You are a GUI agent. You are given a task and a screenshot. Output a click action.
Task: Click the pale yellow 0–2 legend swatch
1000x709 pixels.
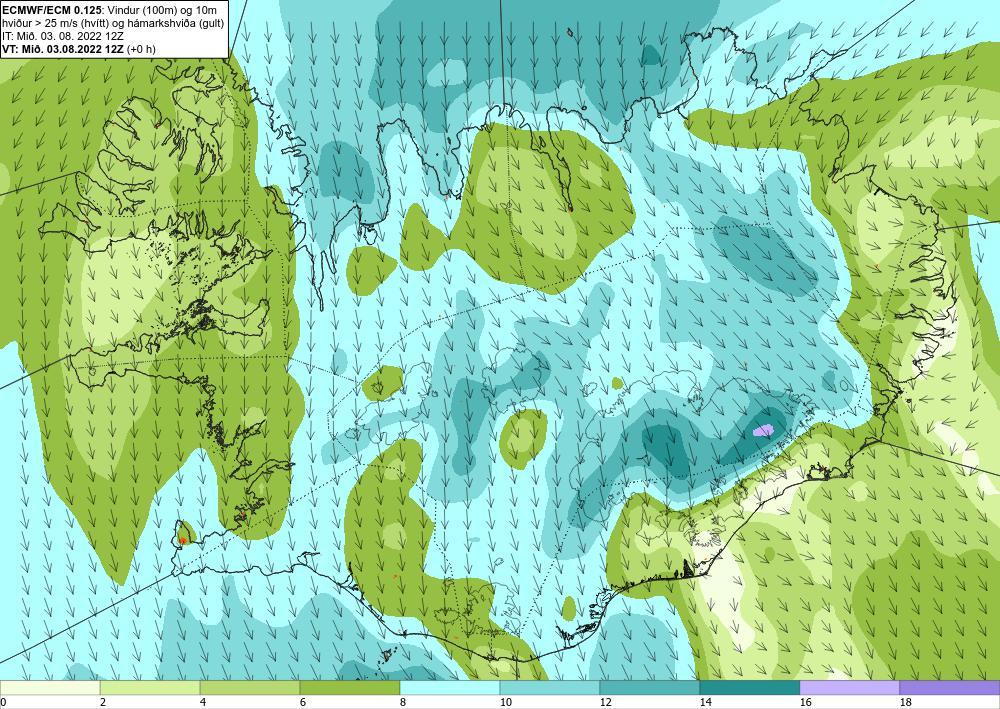pyautogui.click(x=50, y=688)
